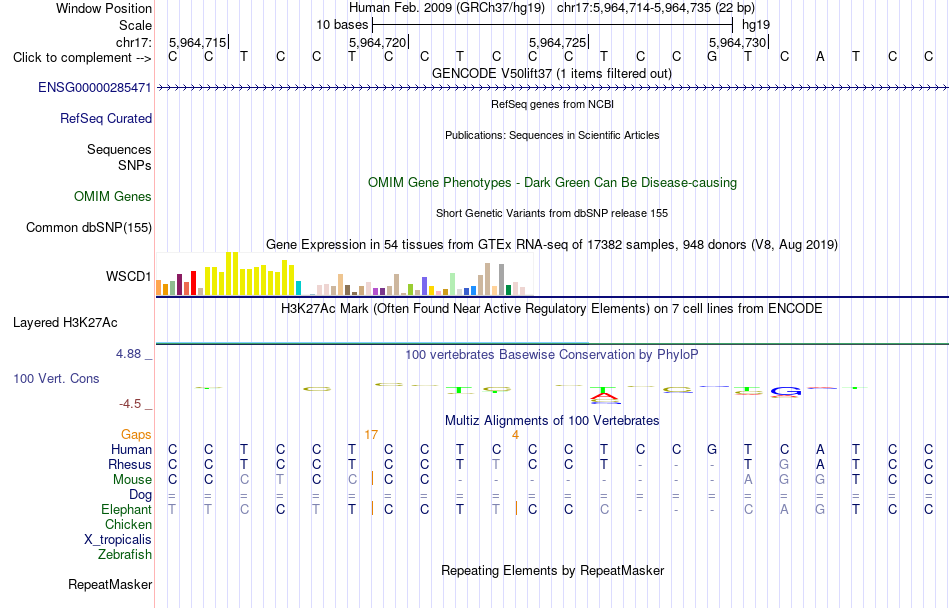This screenshot has width=950, height=608.
Task: Click the orange gap count 17
Action: 371,435
